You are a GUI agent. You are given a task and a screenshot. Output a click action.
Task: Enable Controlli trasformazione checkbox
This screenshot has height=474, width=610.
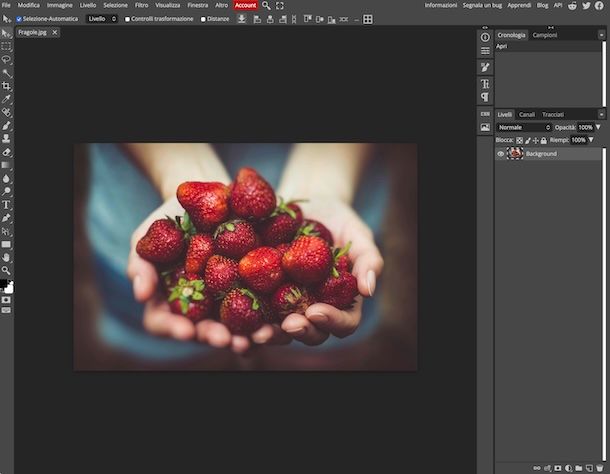tap(127, 19)
